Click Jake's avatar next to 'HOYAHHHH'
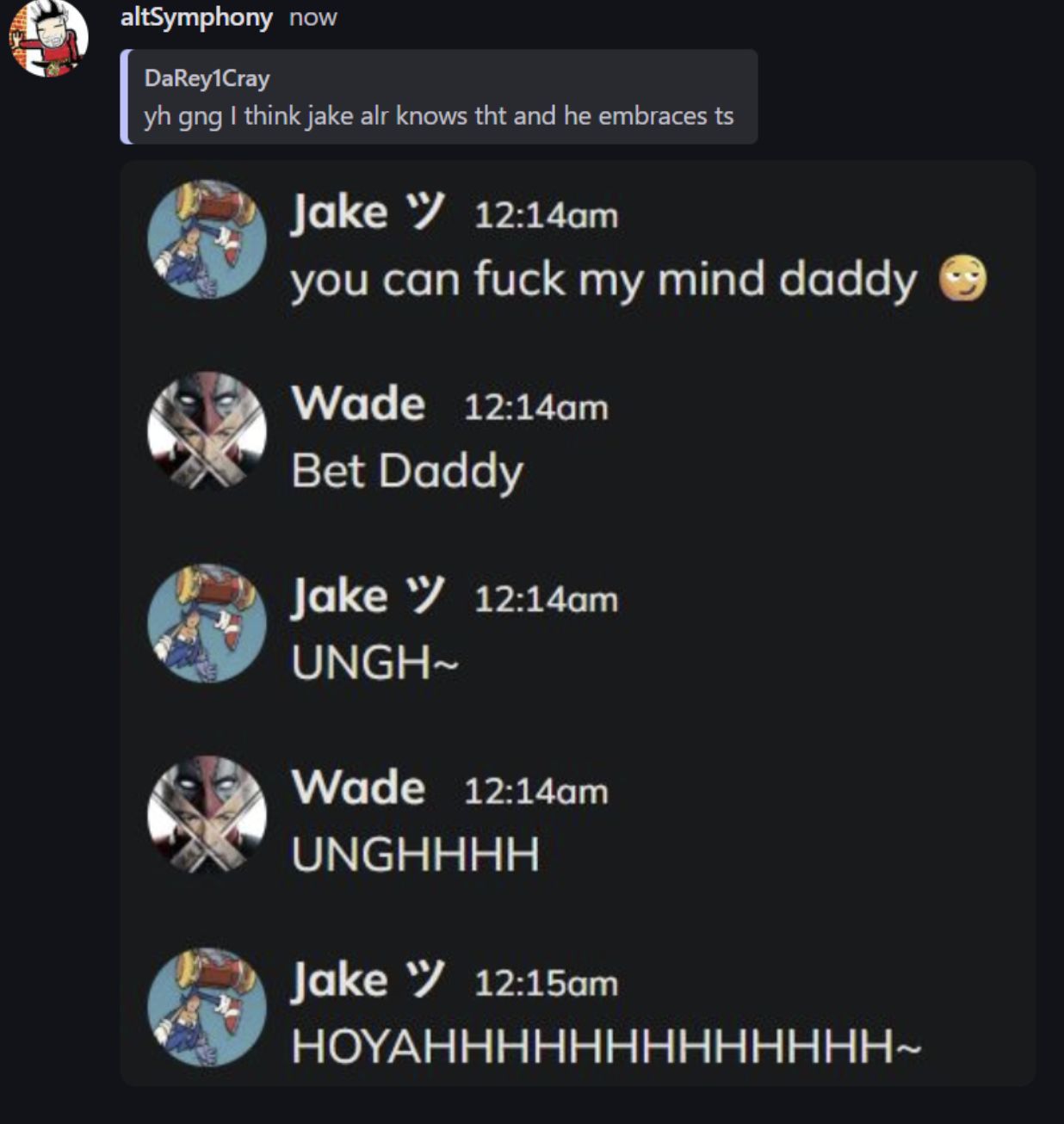1064x1124 pixels. pyautogui.click(x=207, y=1007)
